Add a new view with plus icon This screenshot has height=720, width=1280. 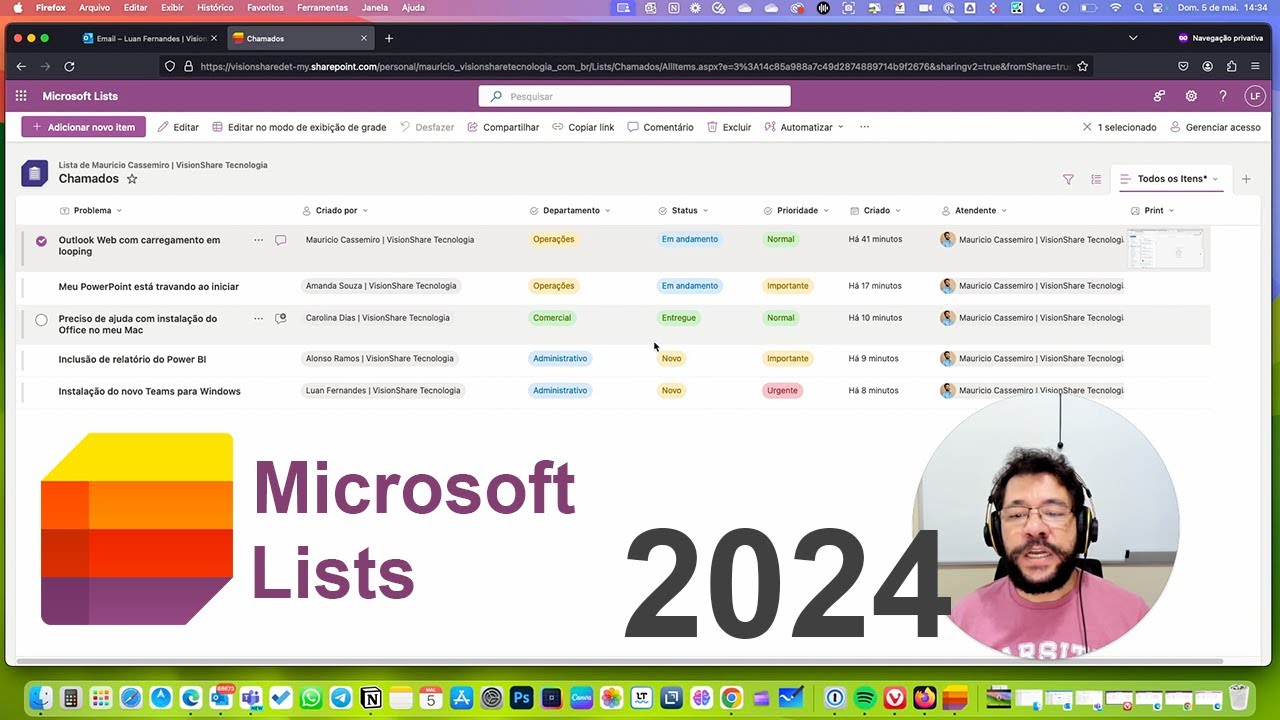point(1246,179)
